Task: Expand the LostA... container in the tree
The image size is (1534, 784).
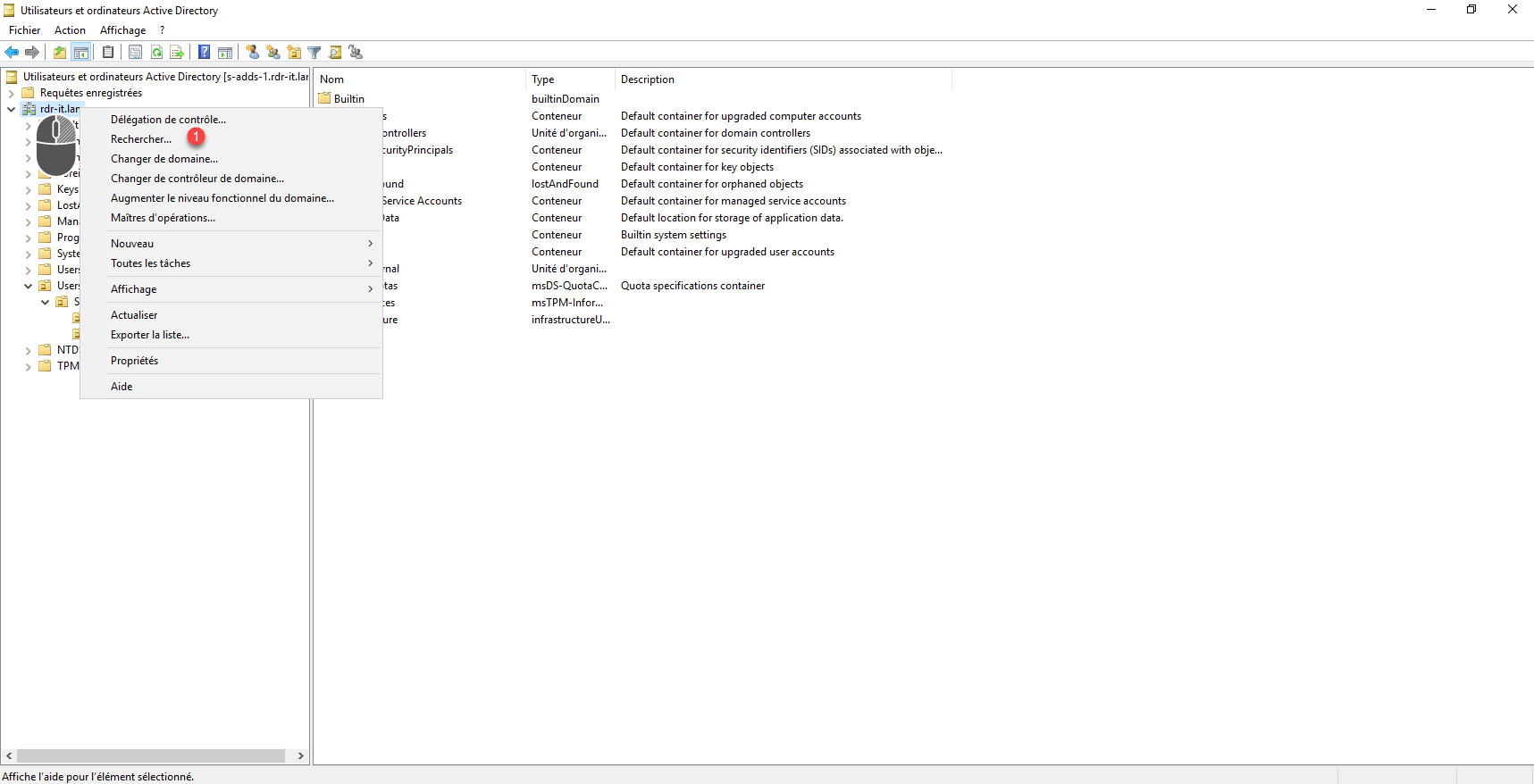Action: coord(28,205)
